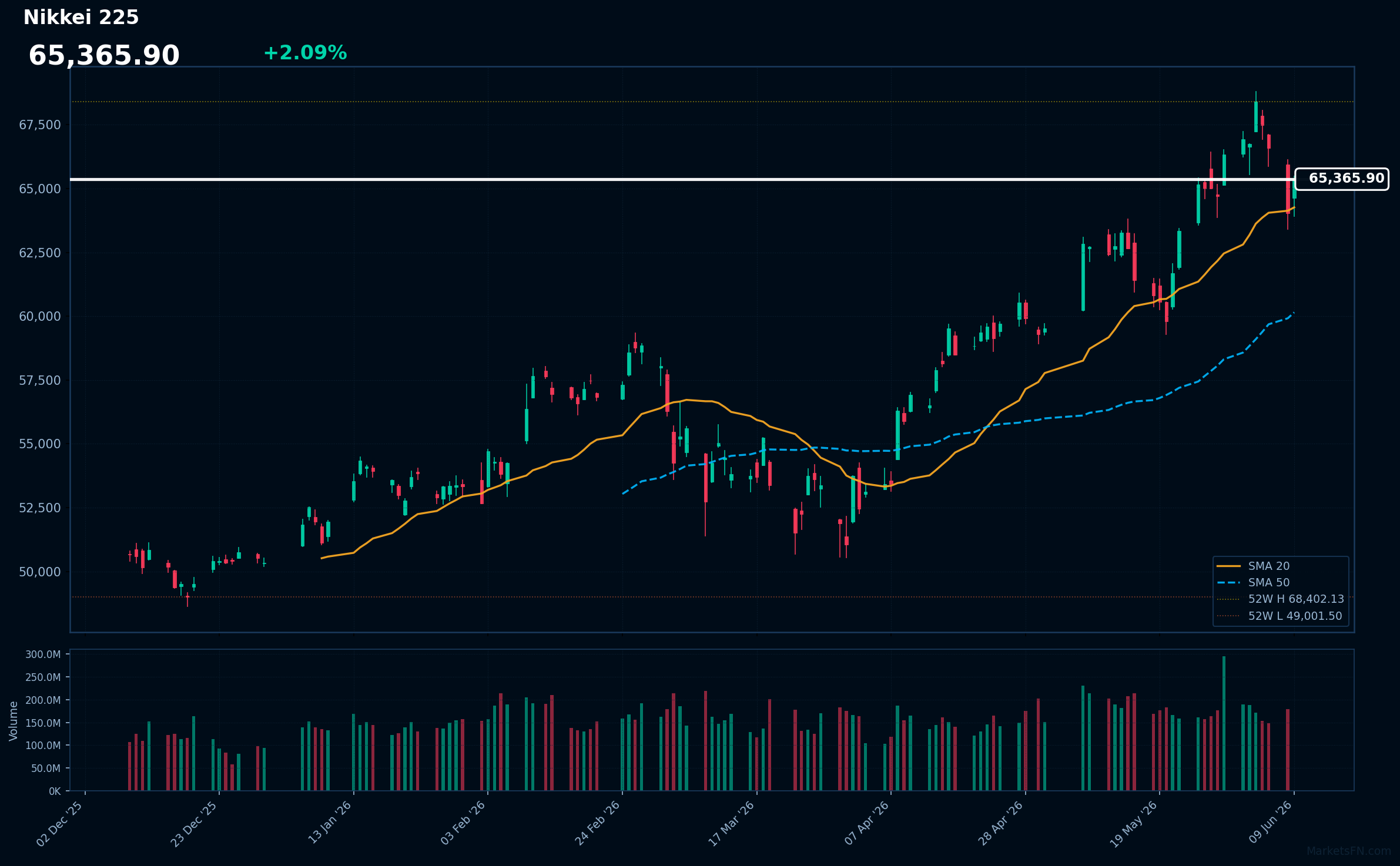
Task: Click the 50,000 price axis label
Action: click(x=40, y=572)
